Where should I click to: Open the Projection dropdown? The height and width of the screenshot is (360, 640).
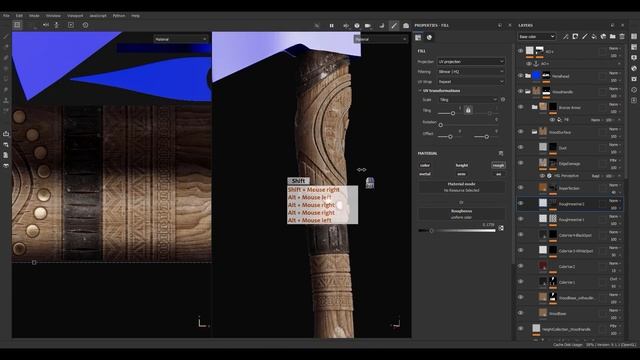pyautogui.click(x=471, y=61)
